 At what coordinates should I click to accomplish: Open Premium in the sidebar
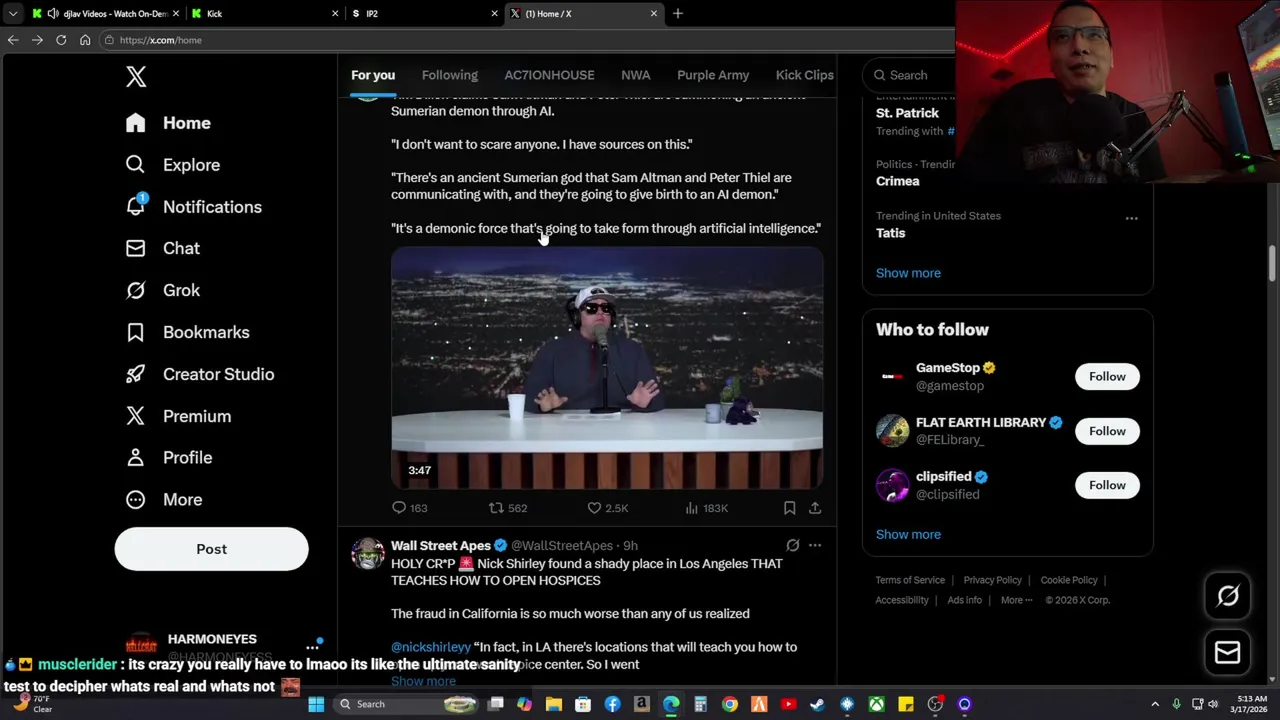click(177, 416)
